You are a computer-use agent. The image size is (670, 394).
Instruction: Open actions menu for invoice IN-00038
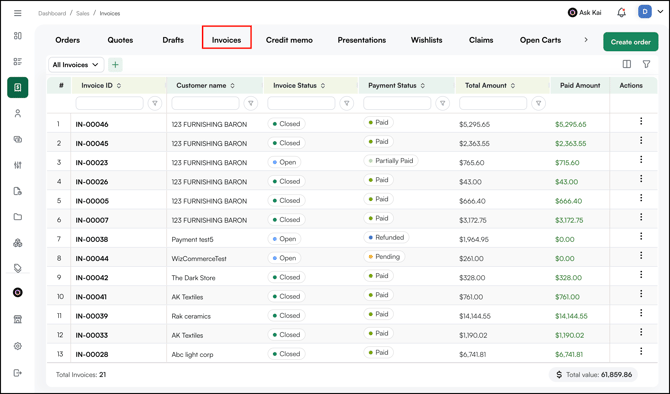point(641,236)
